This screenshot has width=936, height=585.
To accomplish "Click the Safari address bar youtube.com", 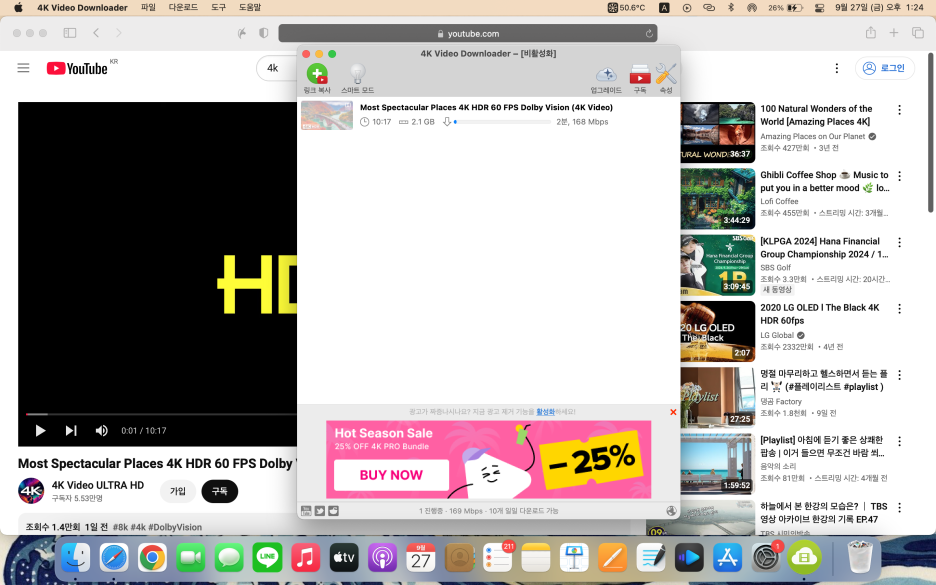I will coord(467,33).
